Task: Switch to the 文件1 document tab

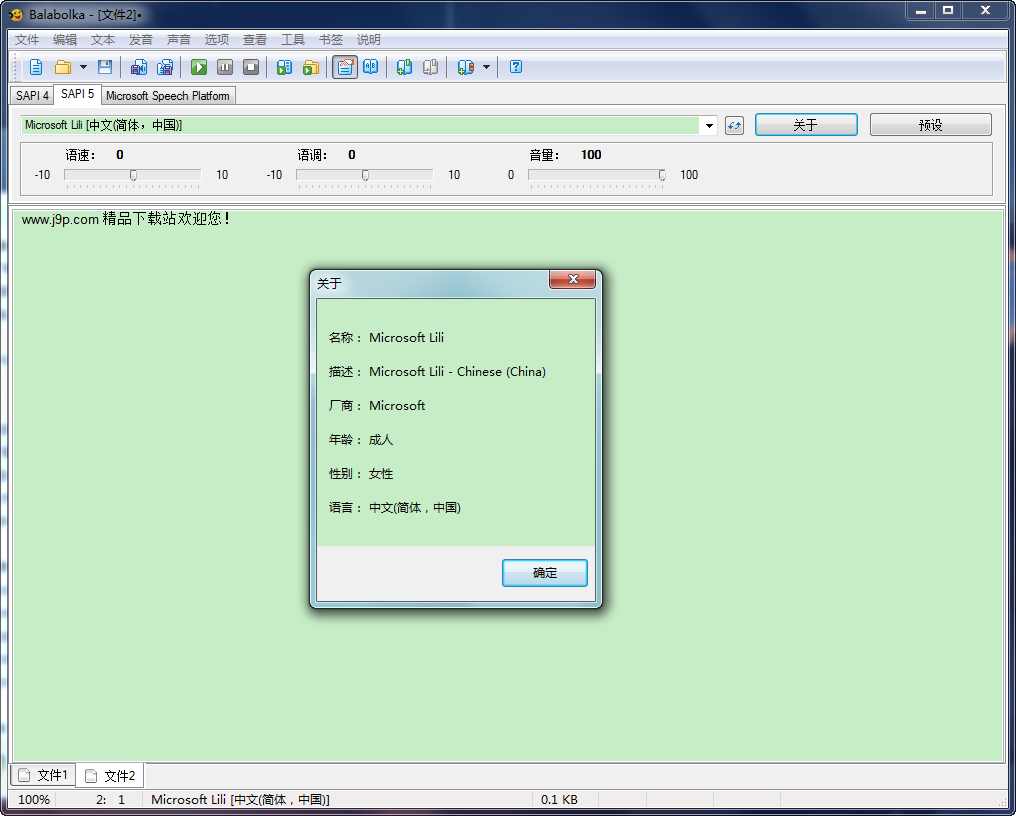Action: pyautogui.click(x=43, y=775)
